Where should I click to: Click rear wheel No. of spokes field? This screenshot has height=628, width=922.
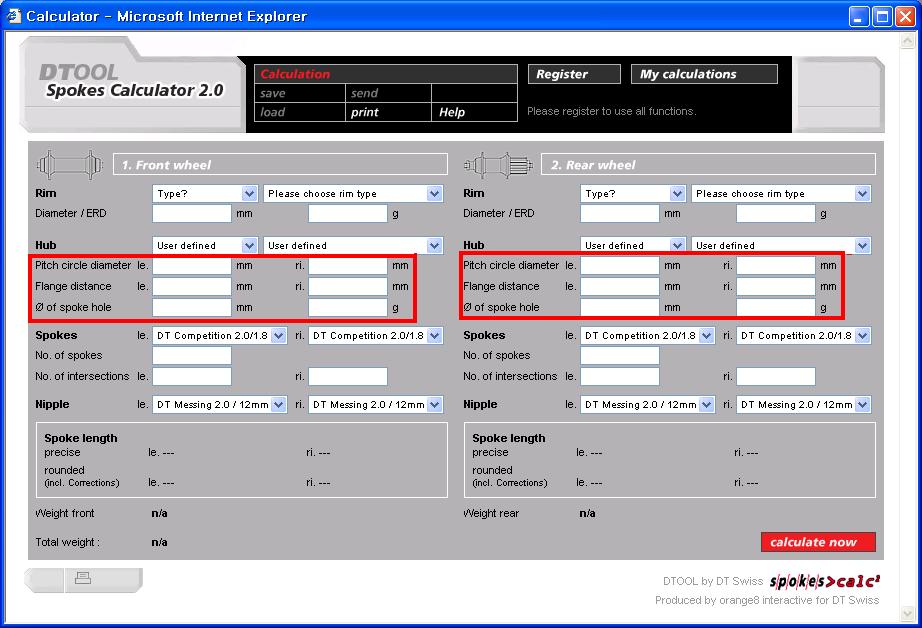tap(620, 355)
